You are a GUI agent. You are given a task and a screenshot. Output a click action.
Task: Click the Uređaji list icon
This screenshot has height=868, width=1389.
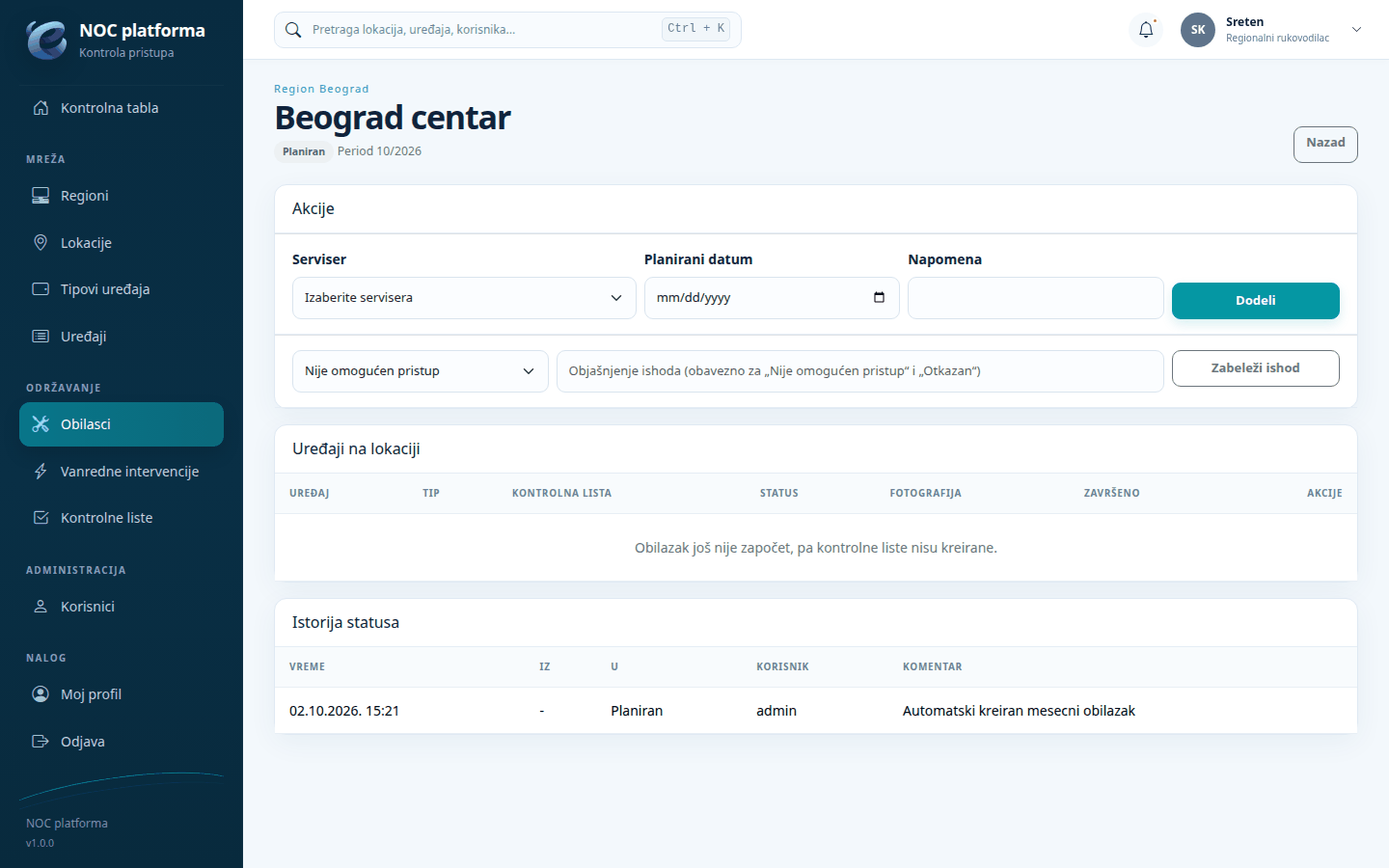(41, 337)
